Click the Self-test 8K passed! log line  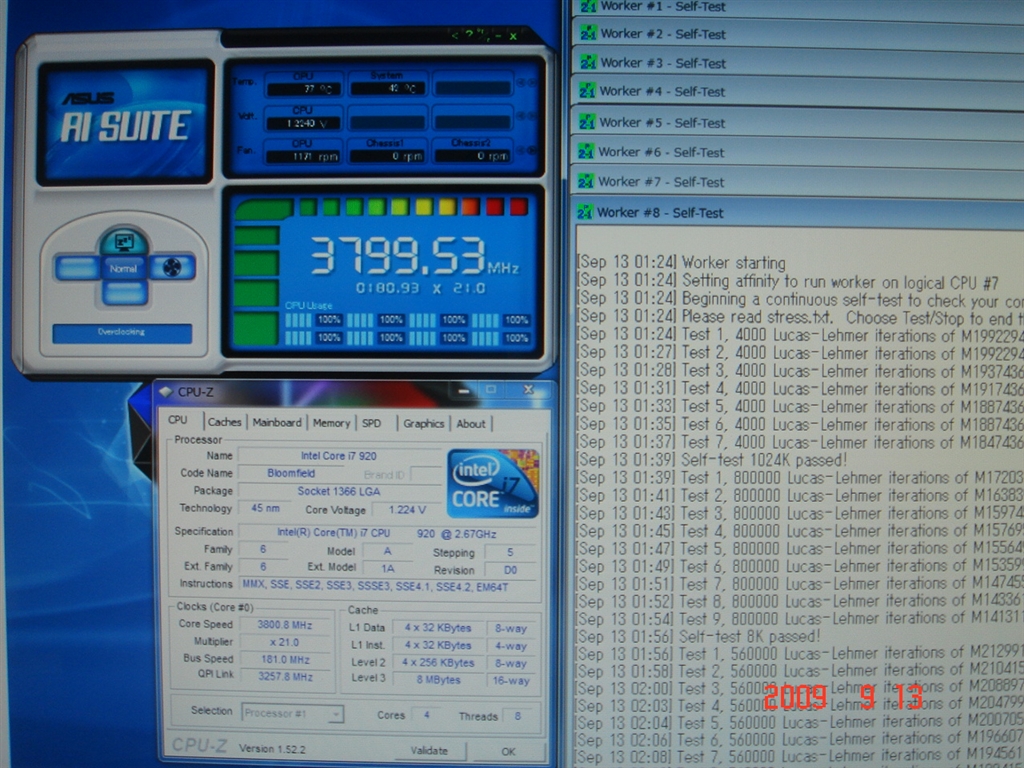tap(698, 637)
